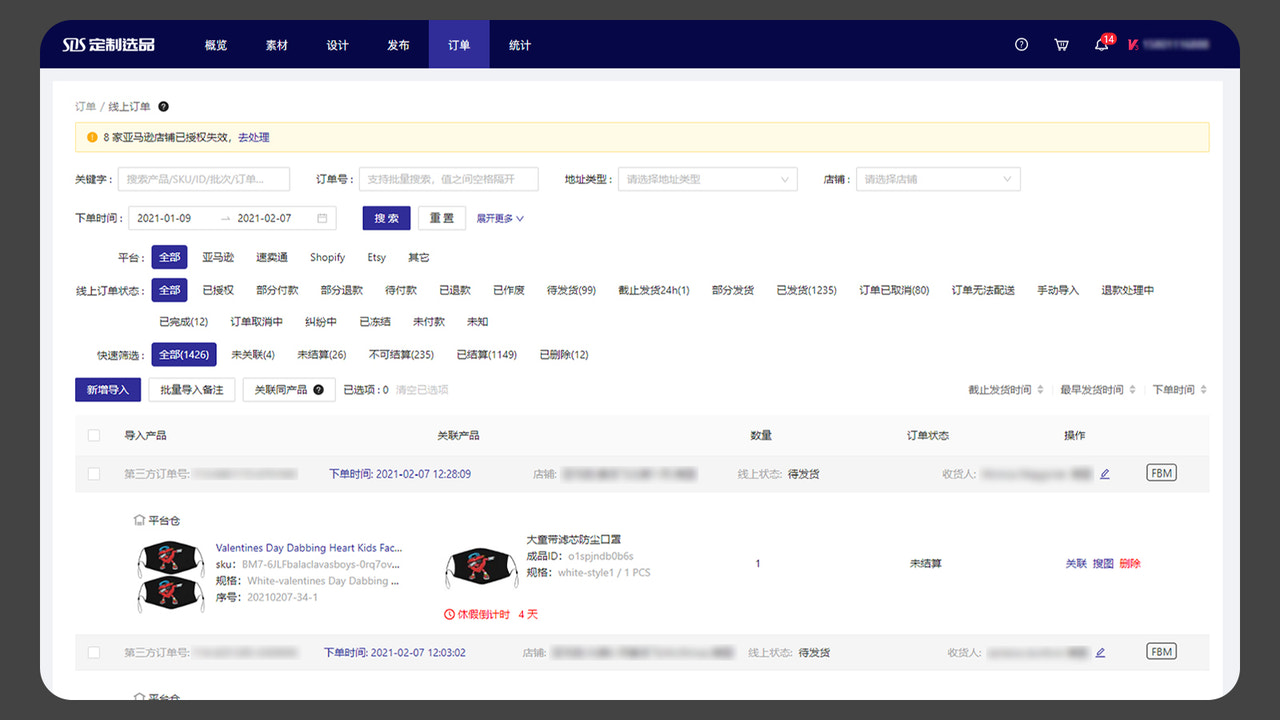Switch to the 统计 navigation tab
Image resolution: width=1280 pixels, height=720 pixels.
coord(519,44)
